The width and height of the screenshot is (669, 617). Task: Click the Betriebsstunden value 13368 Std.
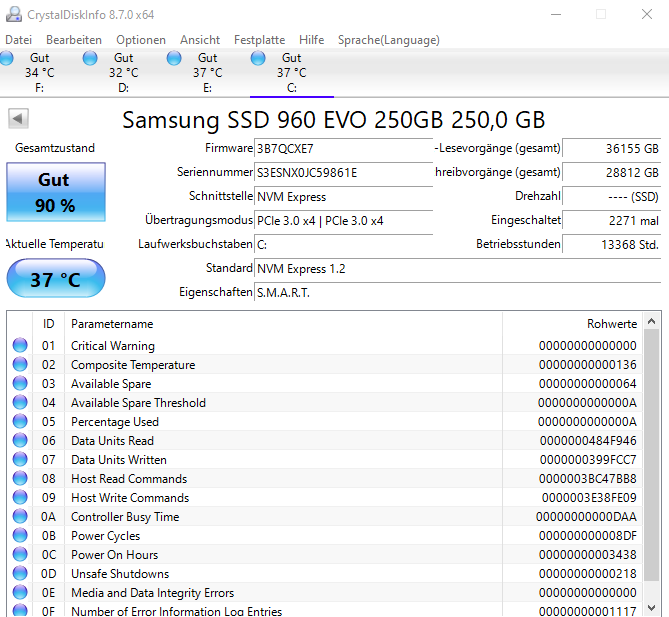click(x=612, y=244)
